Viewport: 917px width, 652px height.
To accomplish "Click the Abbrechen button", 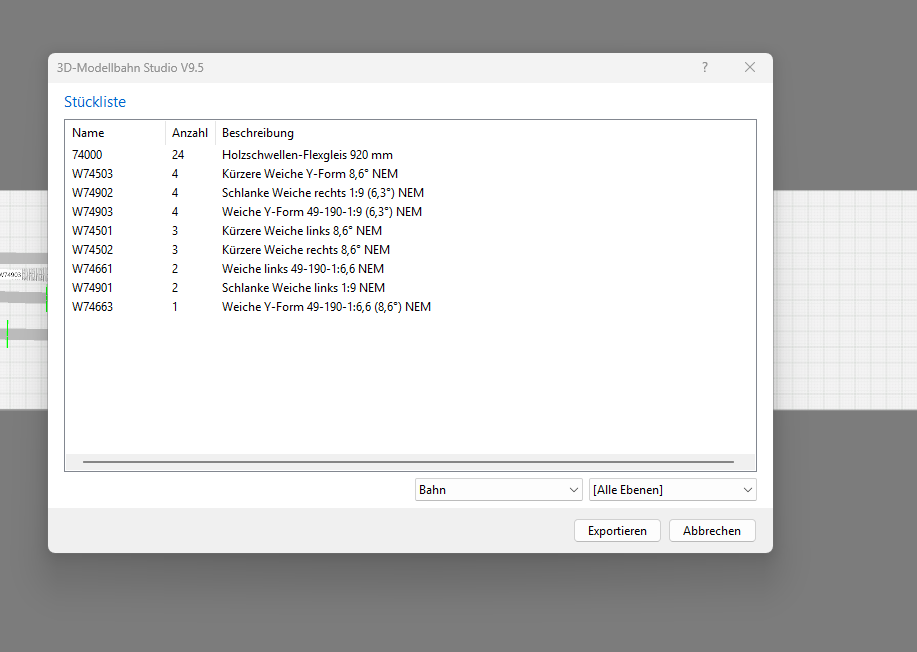I will [712, 530].
